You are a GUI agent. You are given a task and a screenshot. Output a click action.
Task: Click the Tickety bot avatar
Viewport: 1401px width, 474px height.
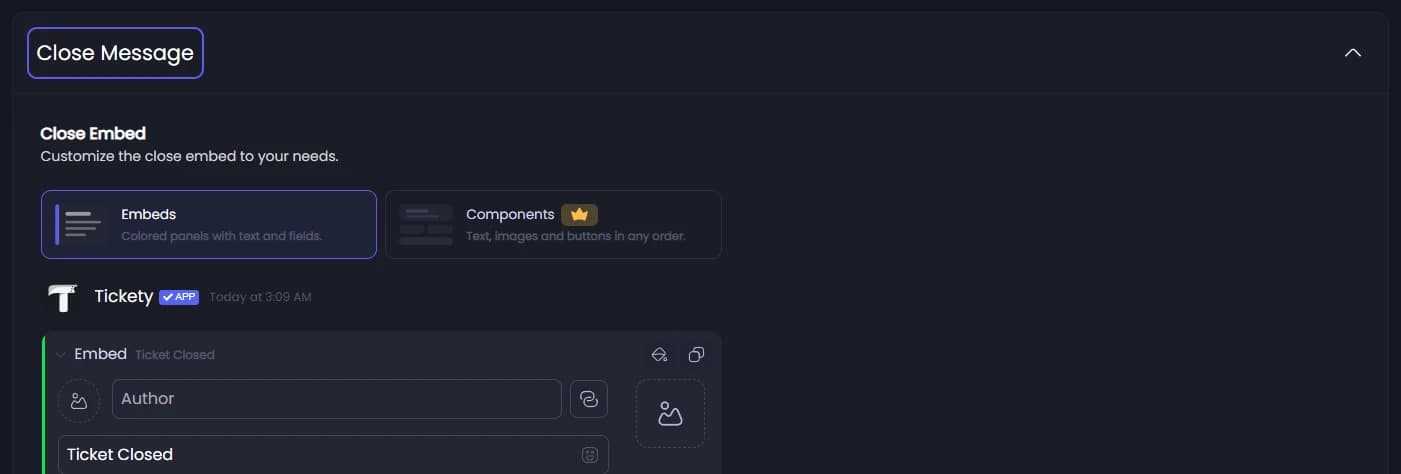62,297
